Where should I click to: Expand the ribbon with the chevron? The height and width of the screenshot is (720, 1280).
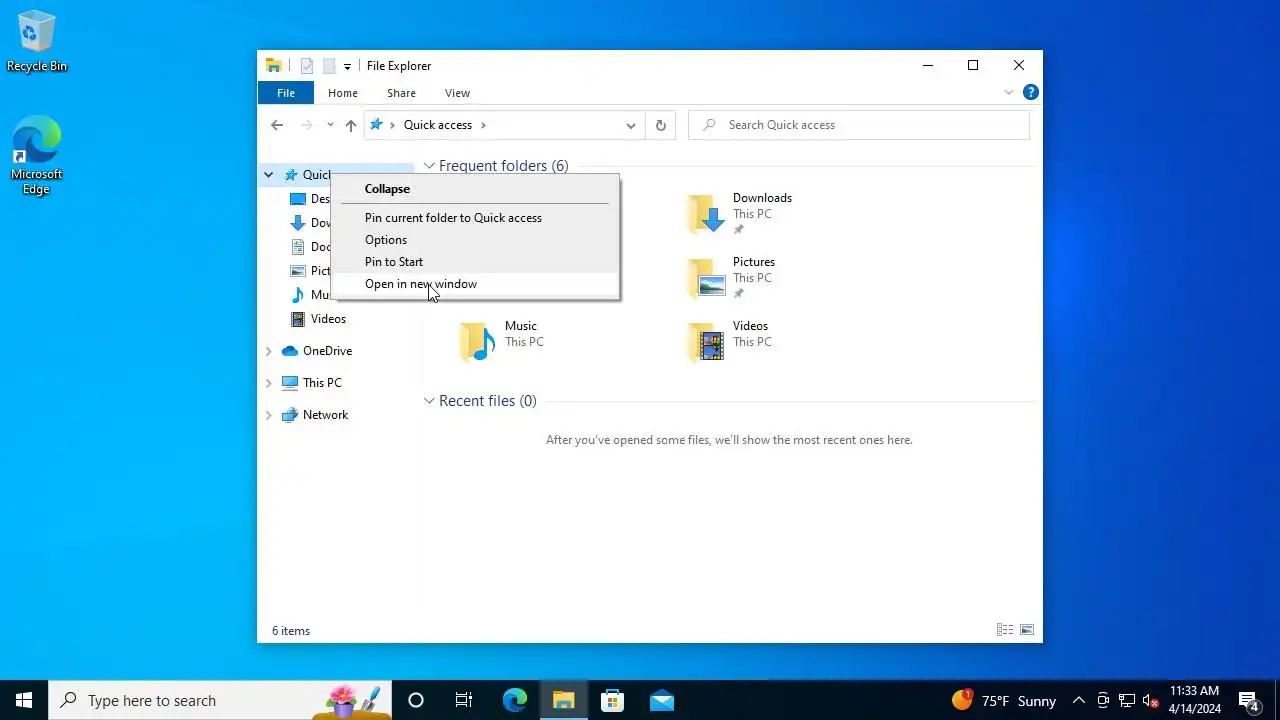1008,93
